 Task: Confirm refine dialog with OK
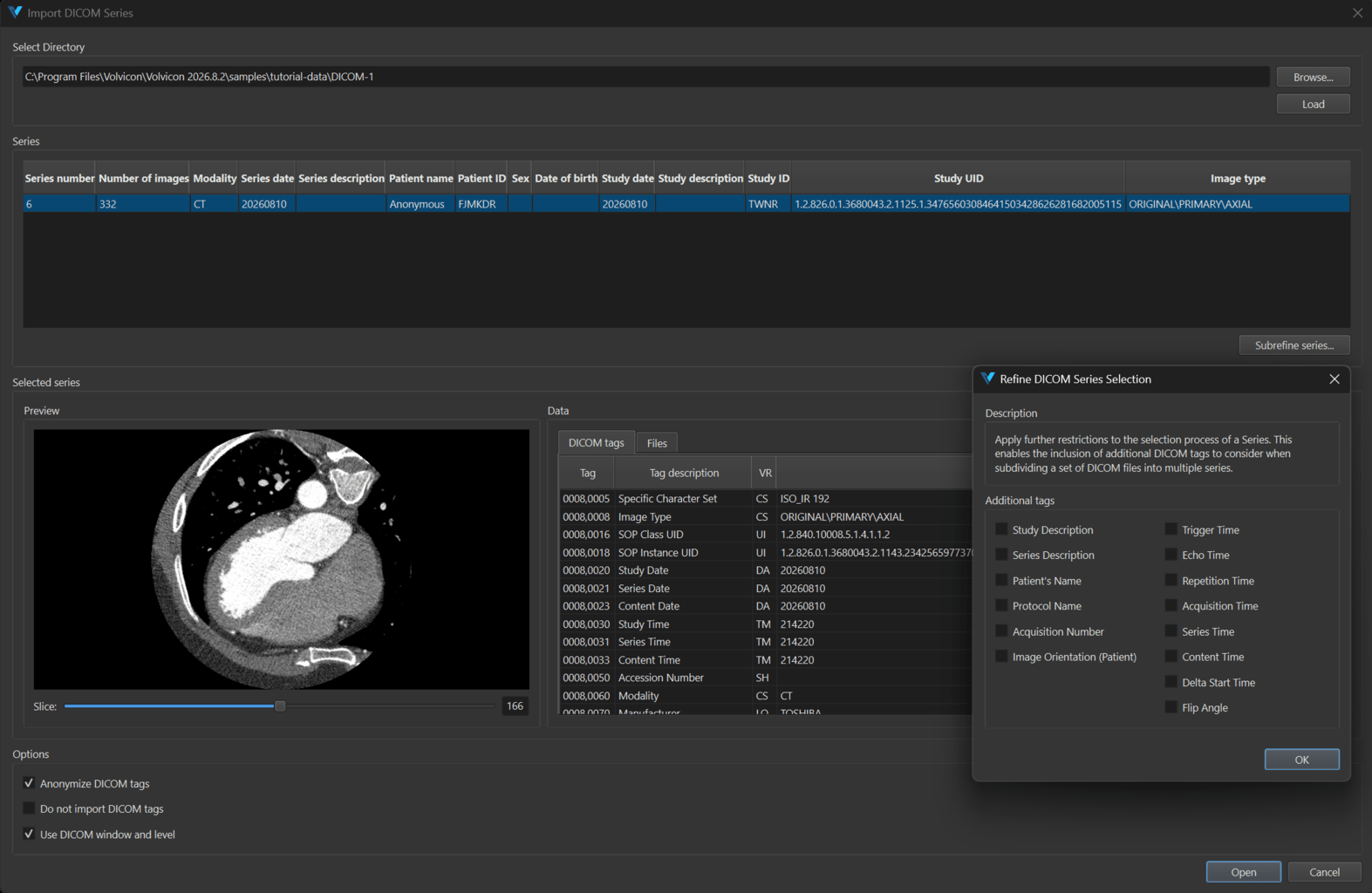click(x=1301, y=760)
